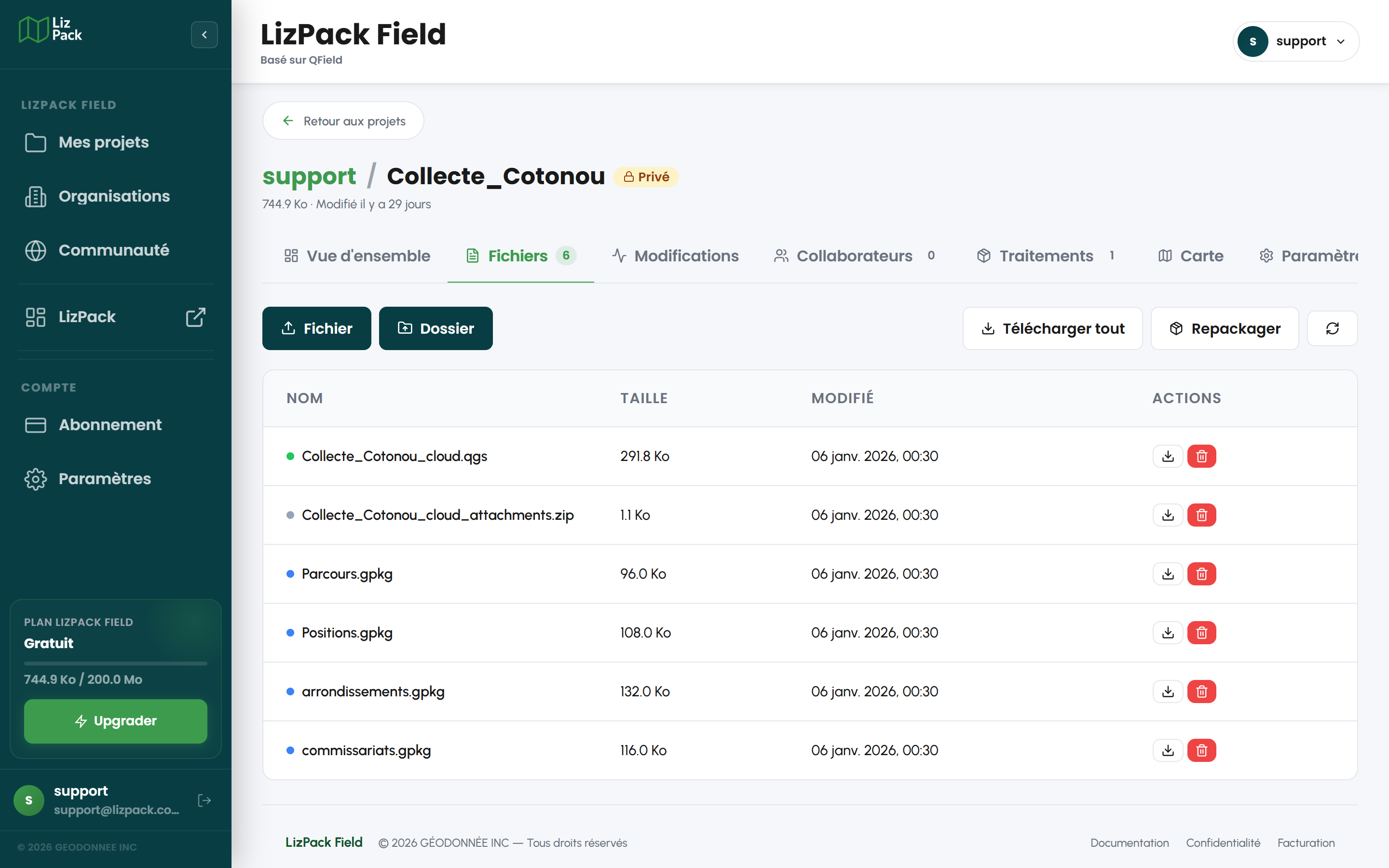Download commissariats.gpkg file
This screenshot has height=868, width=1389.
pos(1168,750)
